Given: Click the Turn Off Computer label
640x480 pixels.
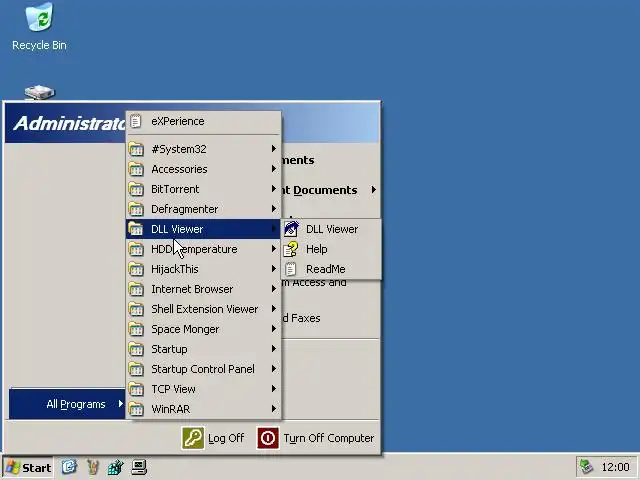Looking at the screenshot, I should point(329,438).
